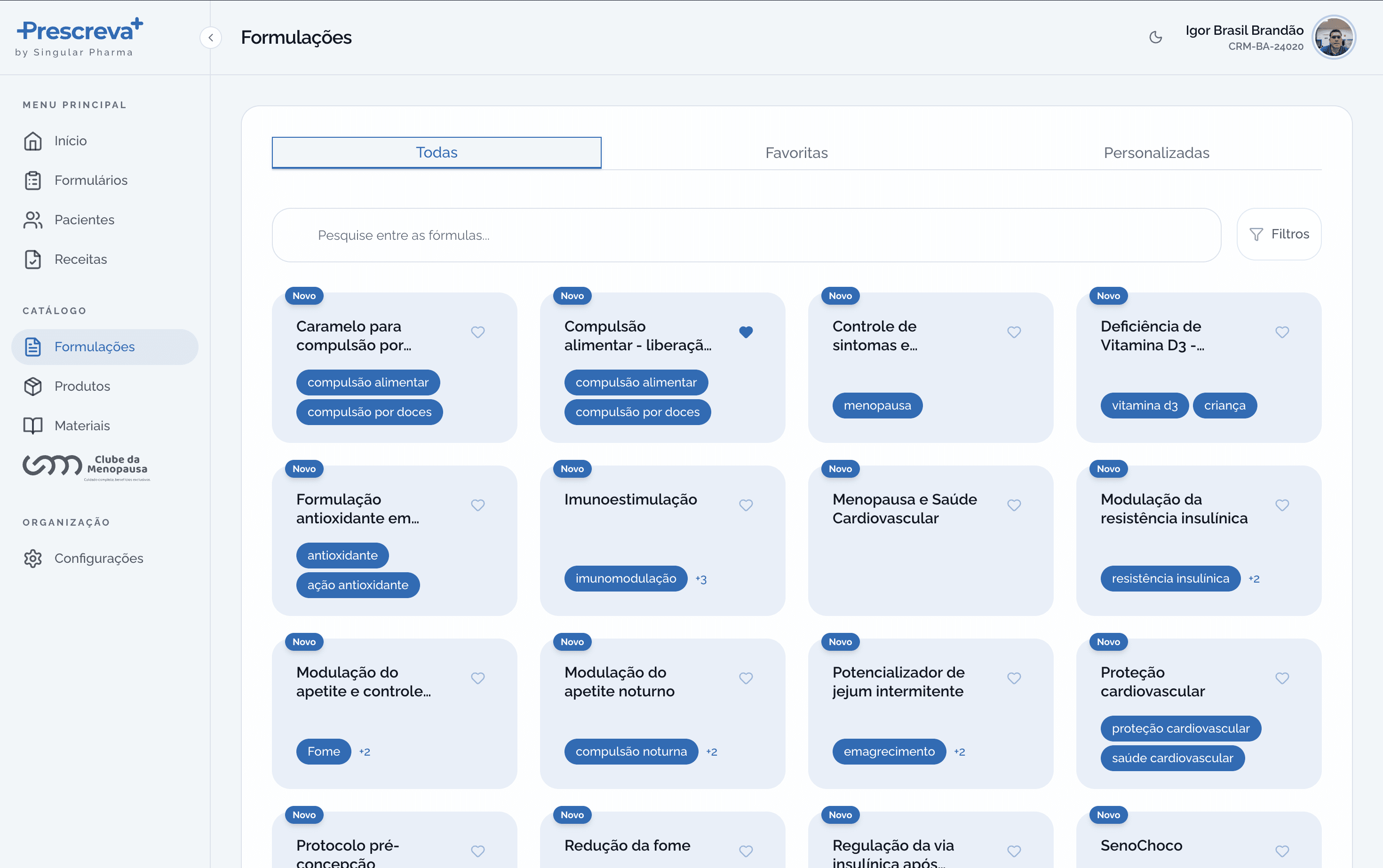Open Produtos in the catalog
Image resolution: width=1383 pixels, height=868 pixels.
(104, 387)
